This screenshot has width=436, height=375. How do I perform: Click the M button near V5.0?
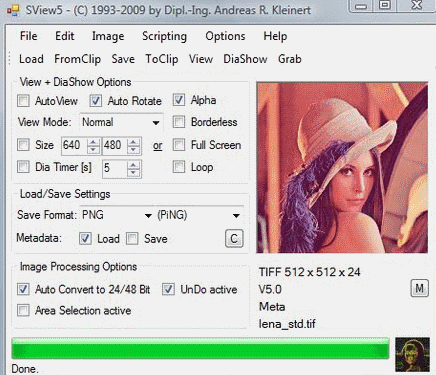click(419, 288)
